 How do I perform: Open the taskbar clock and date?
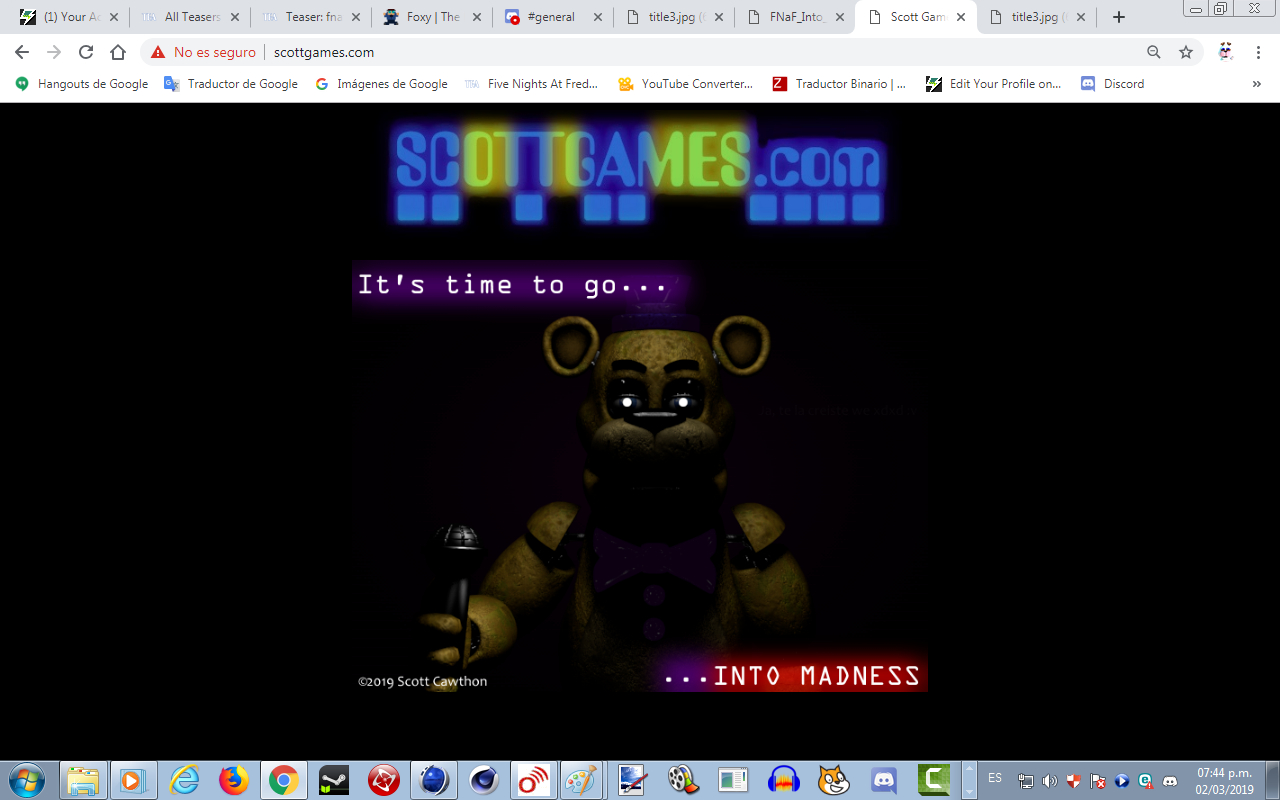1224,780
